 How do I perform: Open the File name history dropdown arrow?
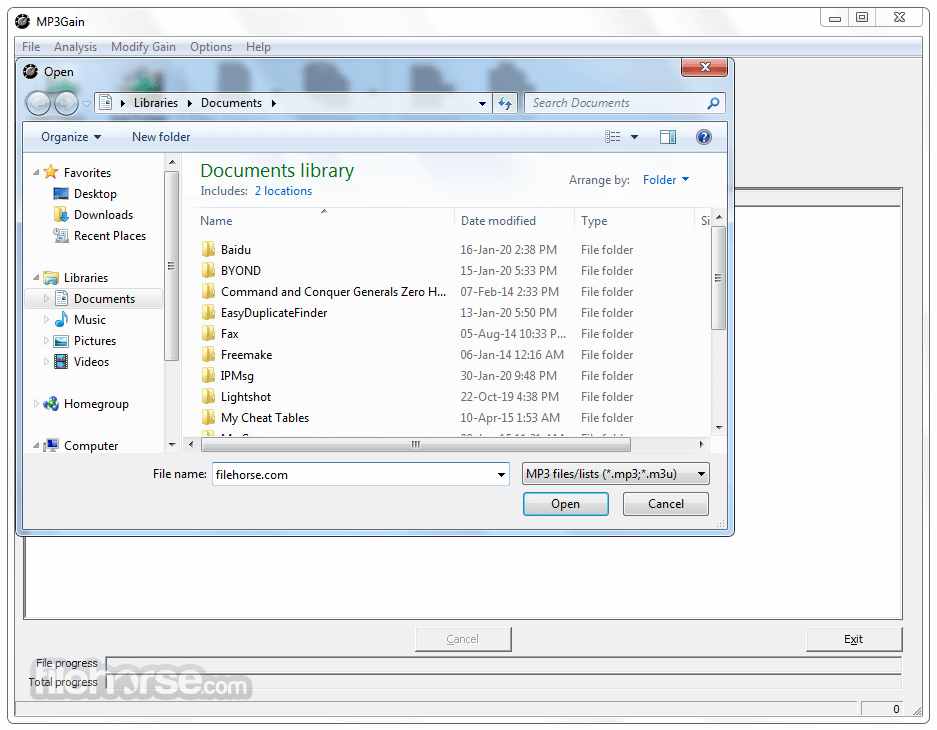[x=501, y=474]
